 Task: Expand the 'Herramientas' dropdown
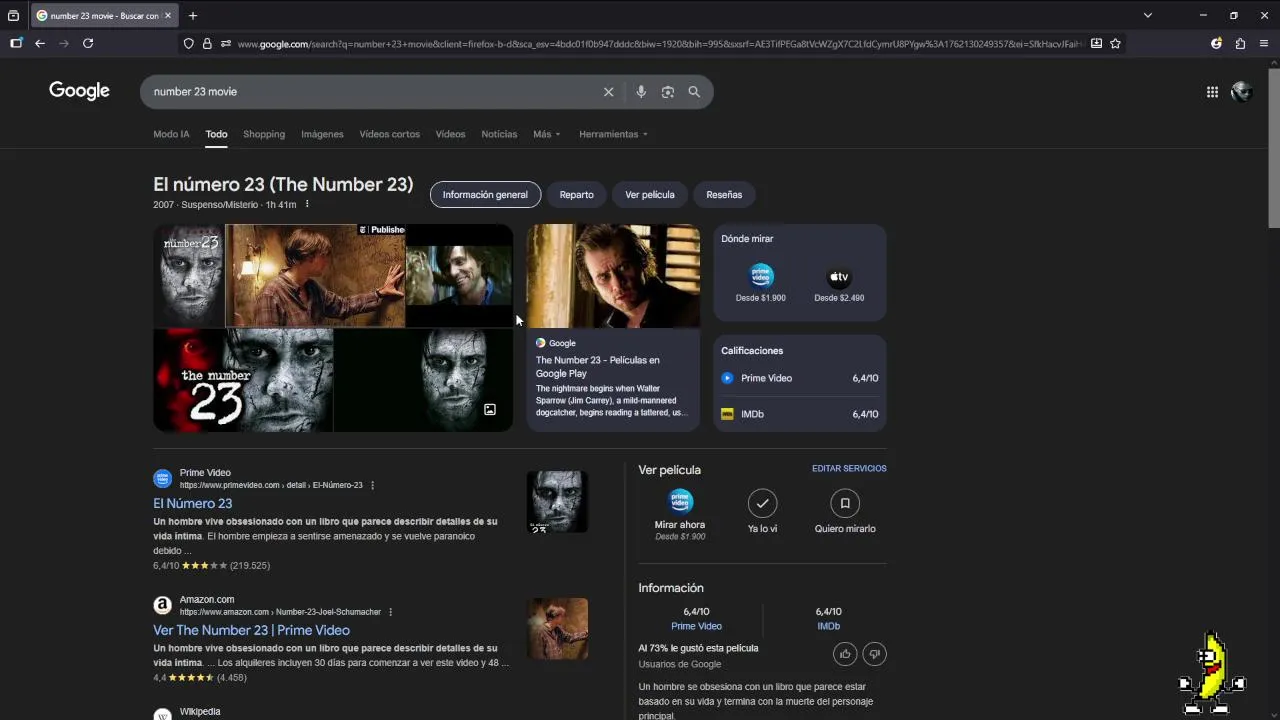click(613, 134)
